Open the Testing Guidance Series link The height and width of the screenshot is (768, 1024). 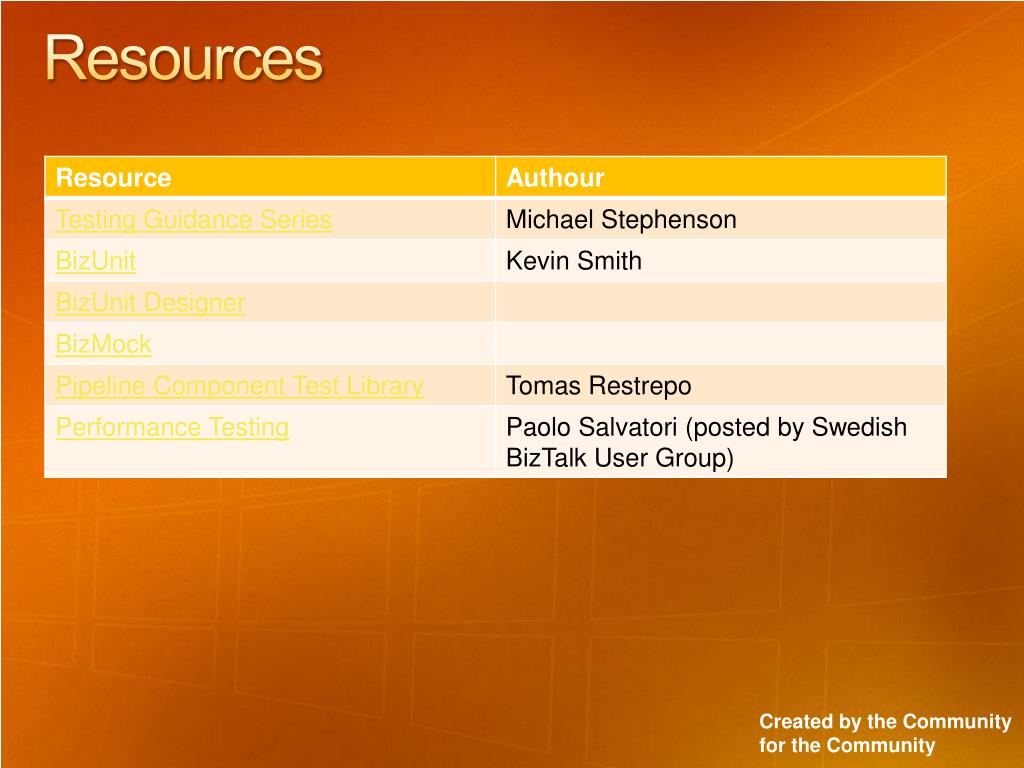click(193, 220)
